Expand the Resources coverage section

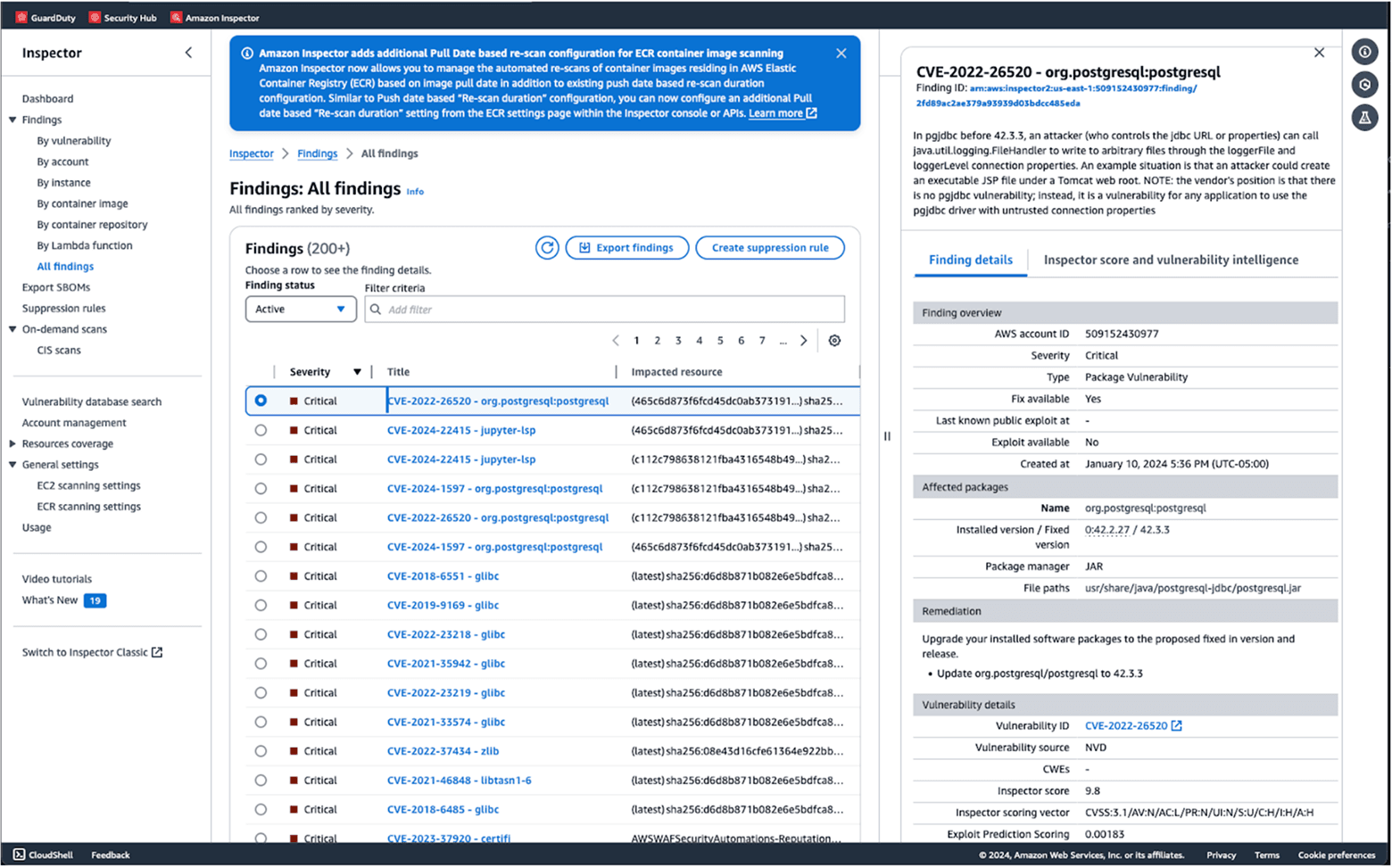click(x=12, y=443)
